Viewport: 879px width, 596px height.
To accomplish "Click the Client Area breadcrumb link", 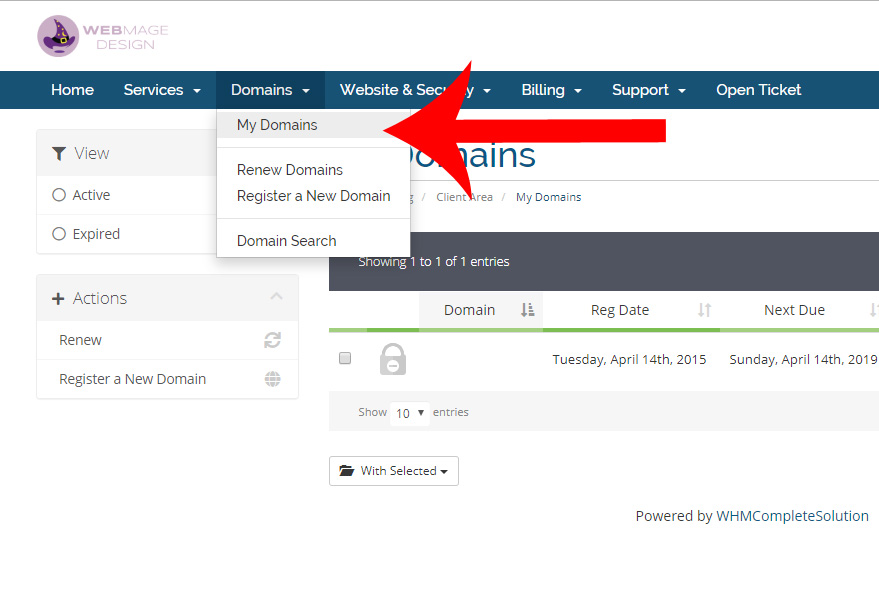I will tap(464, 197).
